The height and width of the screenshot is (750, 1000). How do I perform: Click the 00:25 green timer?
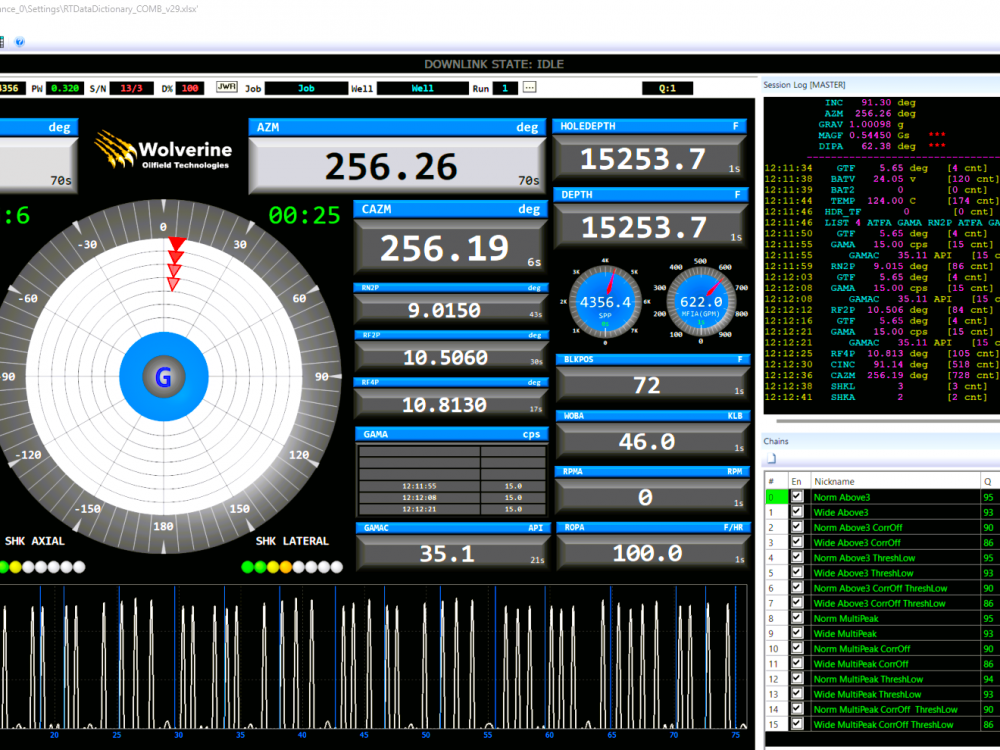pyautogui.click(x=304, y=216)
